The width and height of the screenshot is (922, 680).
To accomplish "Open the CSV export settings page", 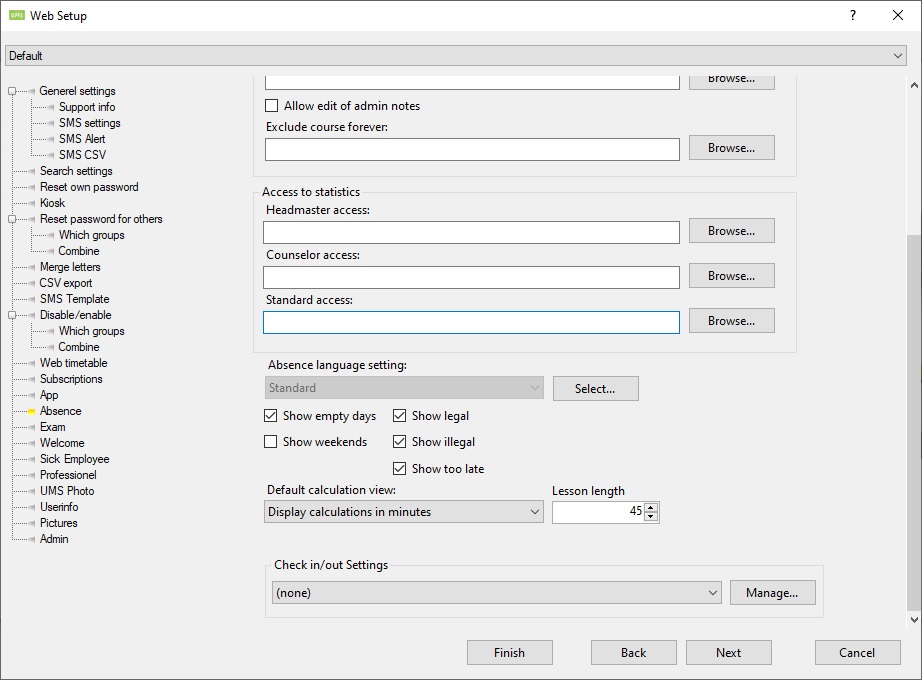I will [x=66, y=283].
